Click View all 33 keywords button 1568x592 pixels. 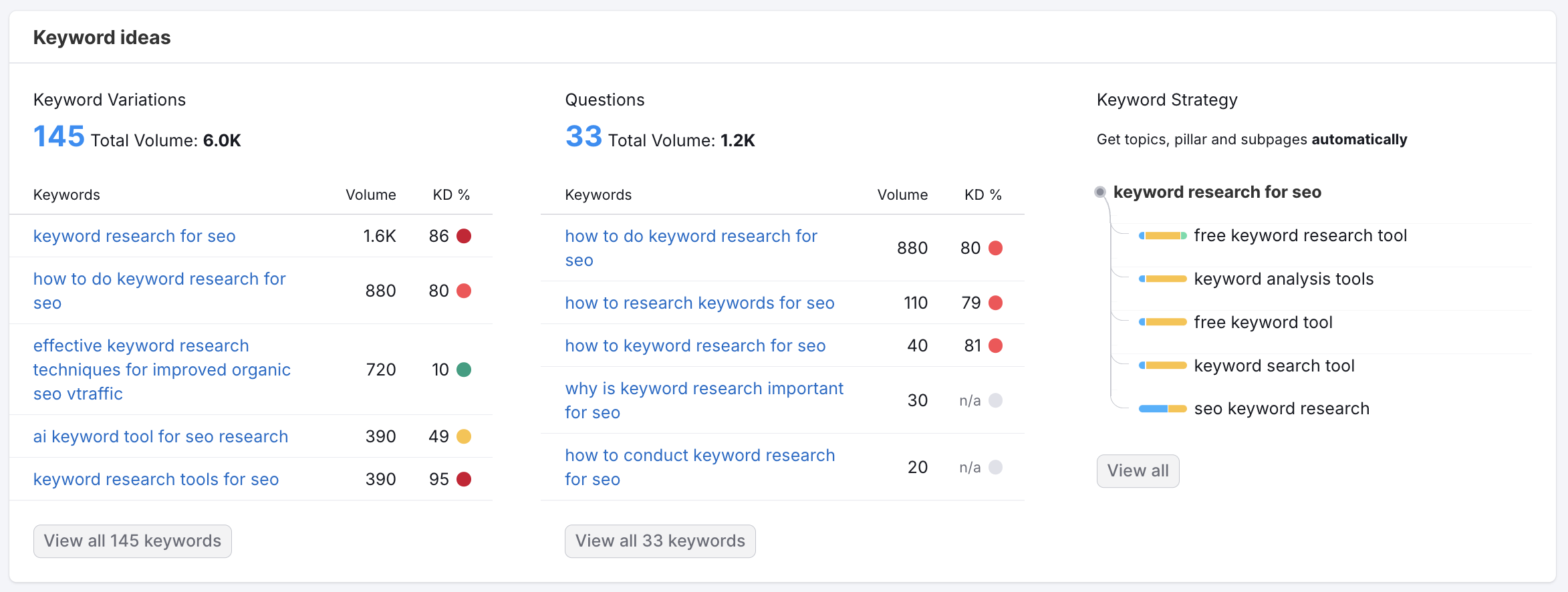[660, 541]
